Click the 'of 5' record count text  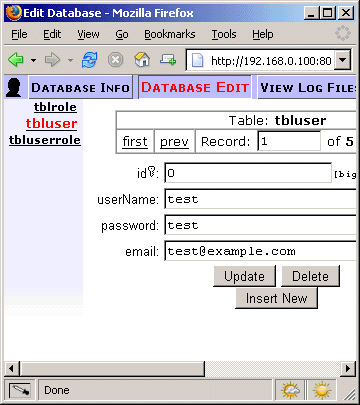(x=340, y=141)
